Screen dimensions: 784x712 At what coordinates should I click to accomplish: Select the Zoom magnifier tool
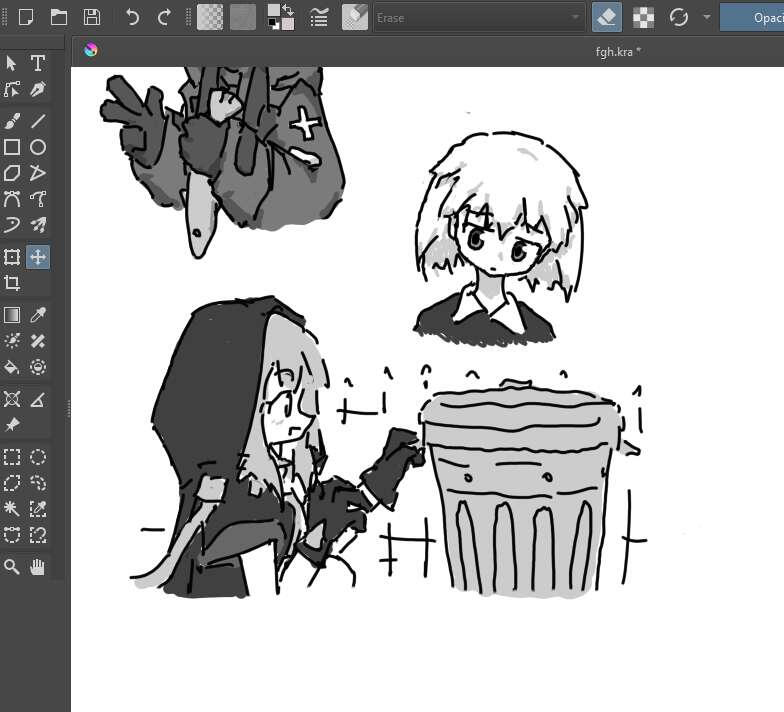click(x=12, y=567)
